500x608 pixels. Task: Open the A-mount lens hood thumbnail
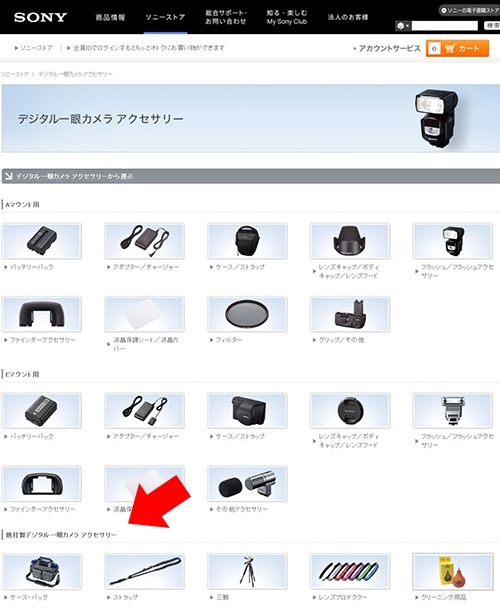coord(349,241)
